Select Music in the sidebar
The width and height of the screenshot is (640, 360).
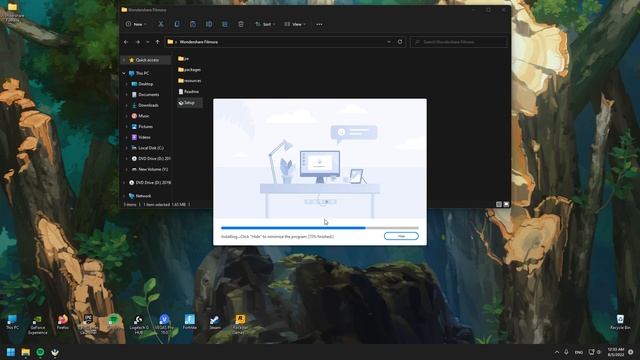(x=140, y=116)
